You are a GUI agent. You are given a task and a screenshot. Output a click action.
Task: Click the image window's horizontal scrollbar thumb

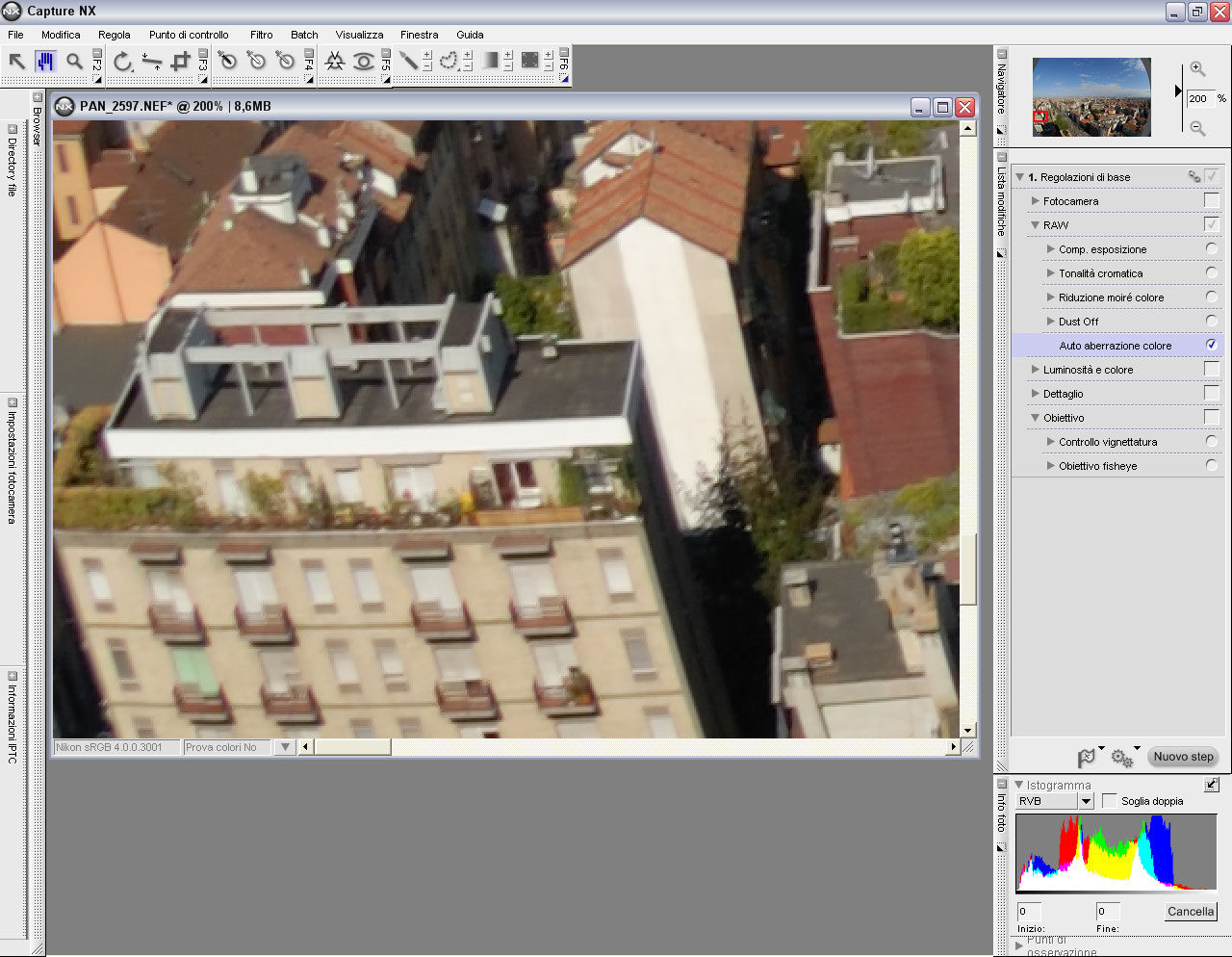pos(352,747)
